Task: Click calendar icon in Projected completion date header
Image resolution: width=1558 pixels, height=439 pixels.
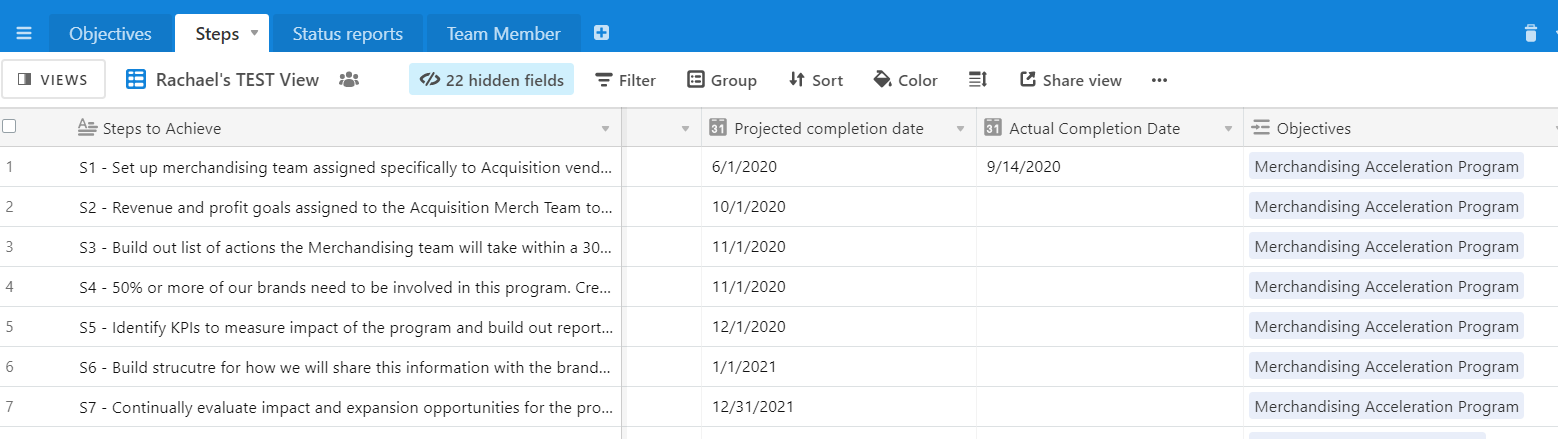Action: pos(717,128)
